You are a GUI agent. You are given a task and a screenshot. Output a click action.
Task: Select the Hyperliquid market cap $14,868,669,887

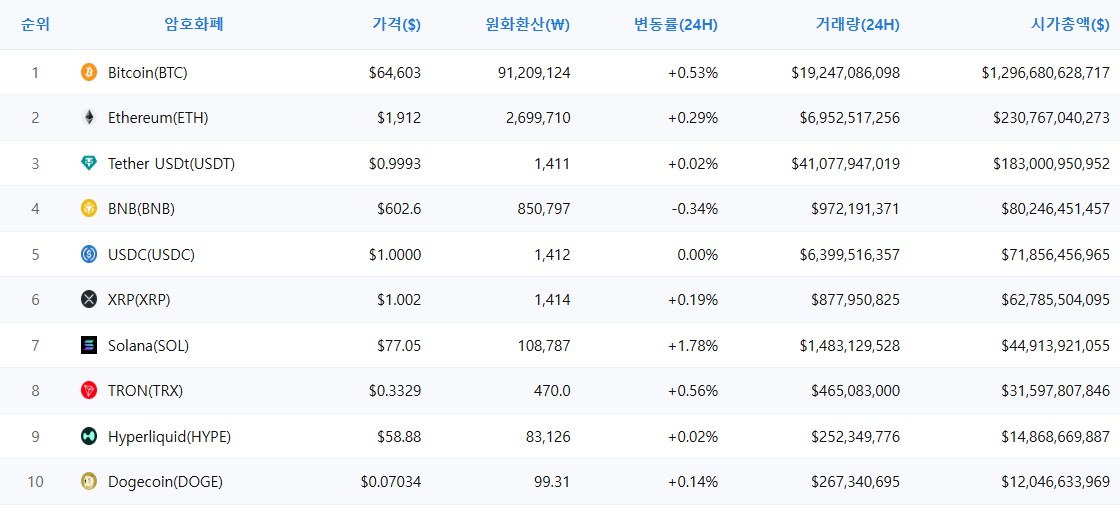[x=1056, y=437]
